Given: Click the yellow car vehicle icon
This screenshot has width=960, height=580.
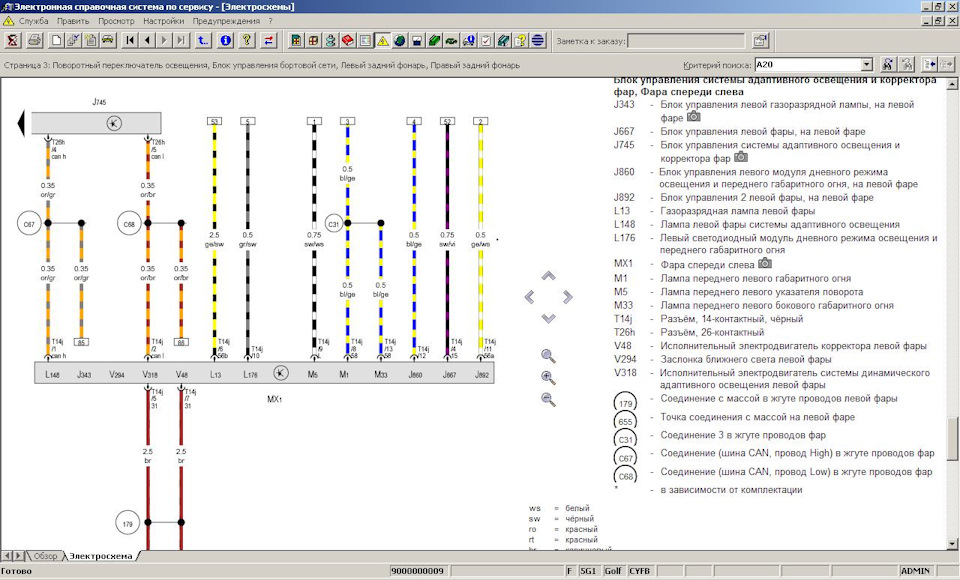Looking at the screenshot, I should (x=108, y=41).
